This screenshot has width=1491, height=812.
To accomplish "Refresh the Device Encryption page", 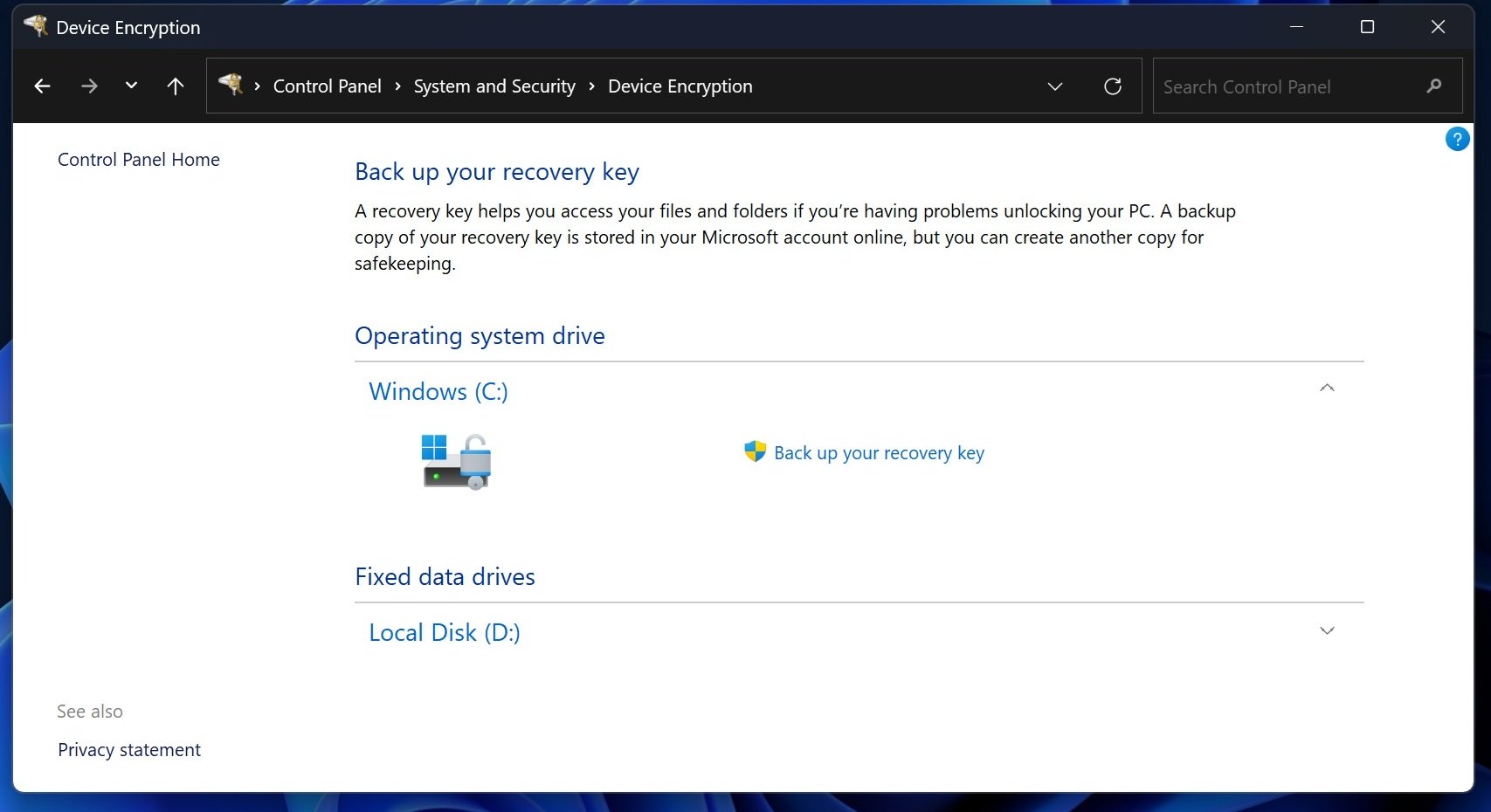I will point(1112,86).
